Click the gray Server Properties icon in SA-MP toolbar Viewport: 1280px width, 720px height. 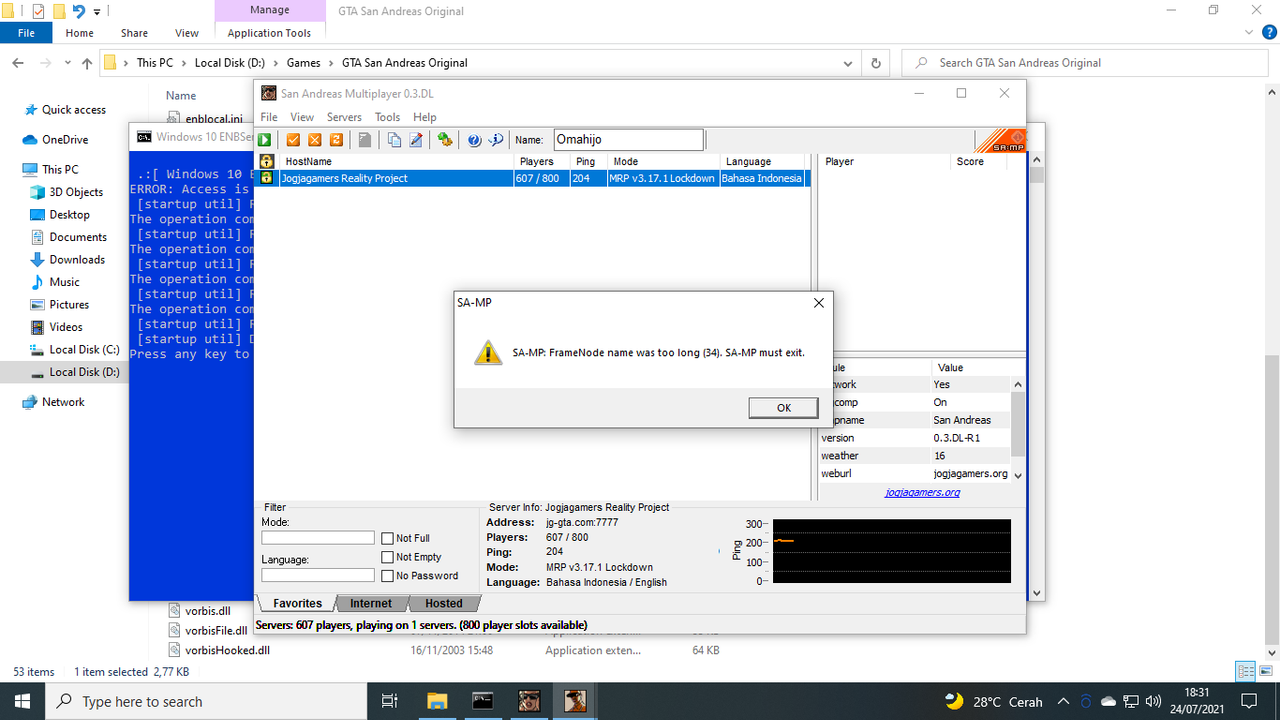(365, 140)
